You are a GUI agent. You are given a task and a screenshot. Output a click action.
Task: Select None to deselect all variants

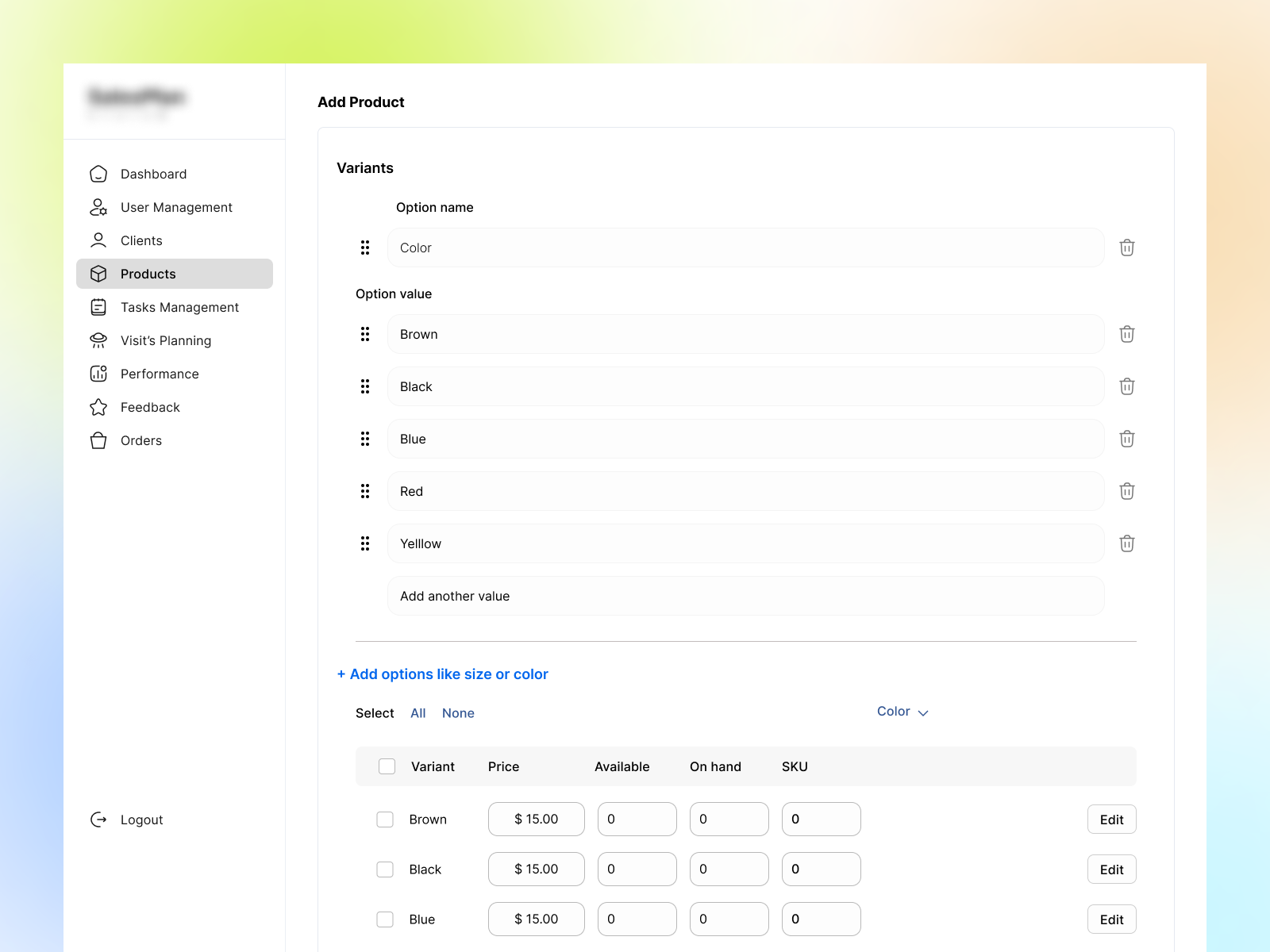click(x=458, y=712)
